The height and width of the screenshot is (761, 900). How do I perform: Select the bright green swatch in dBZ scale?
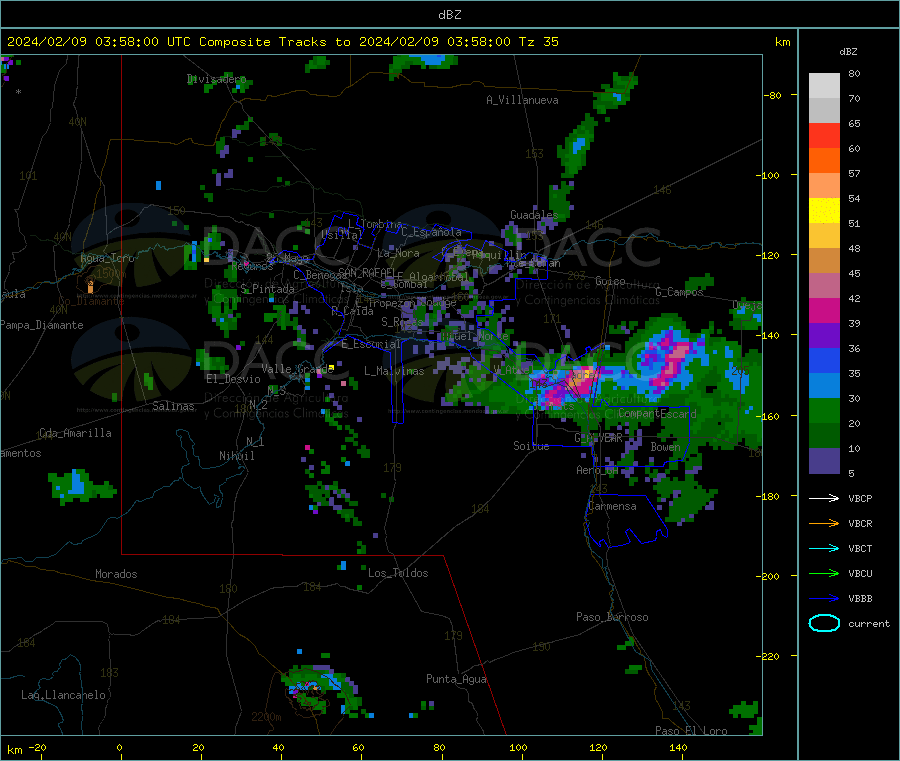tap(824, 410)
